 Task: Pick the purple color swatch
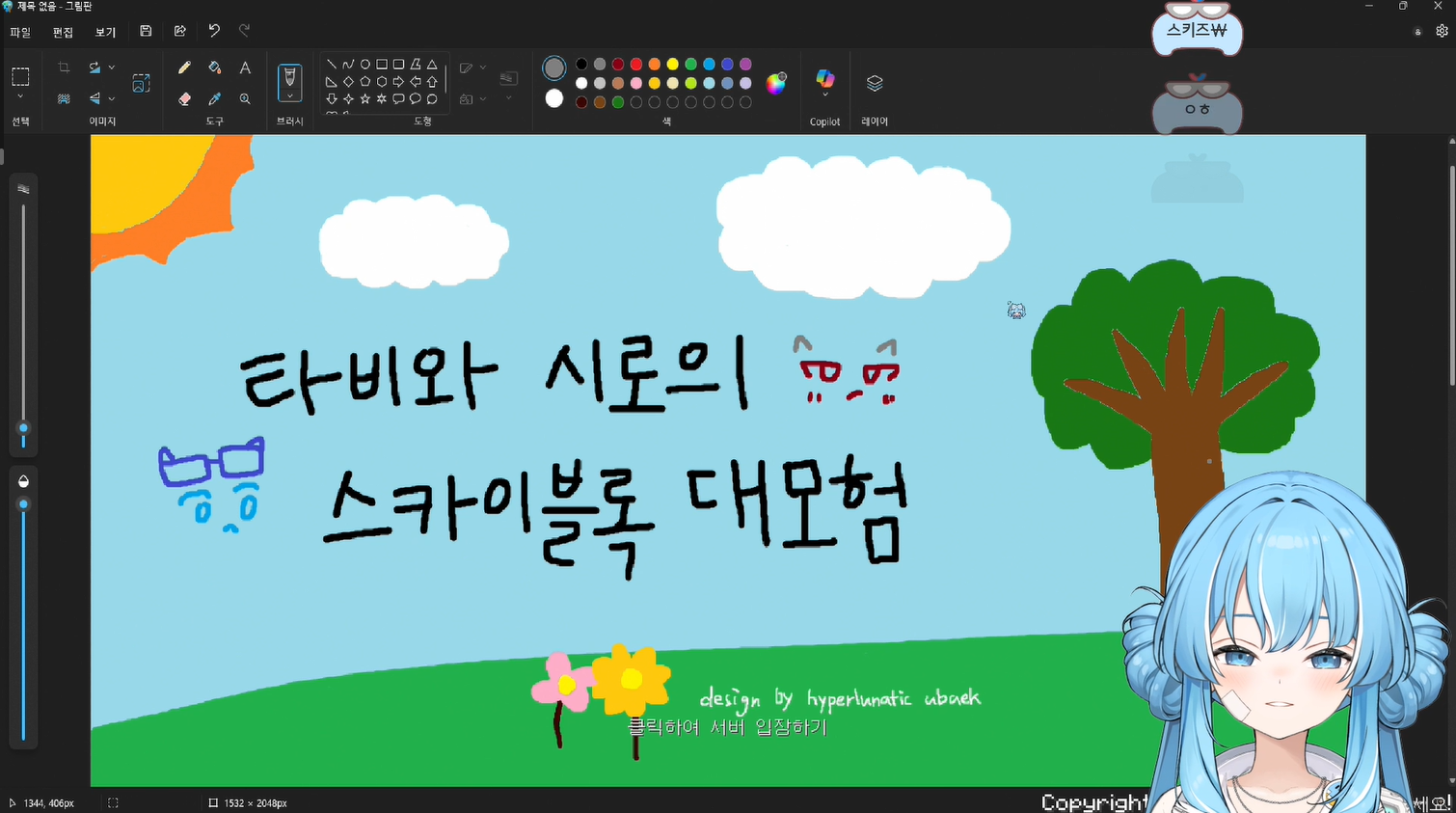click(x=745, y=65)
